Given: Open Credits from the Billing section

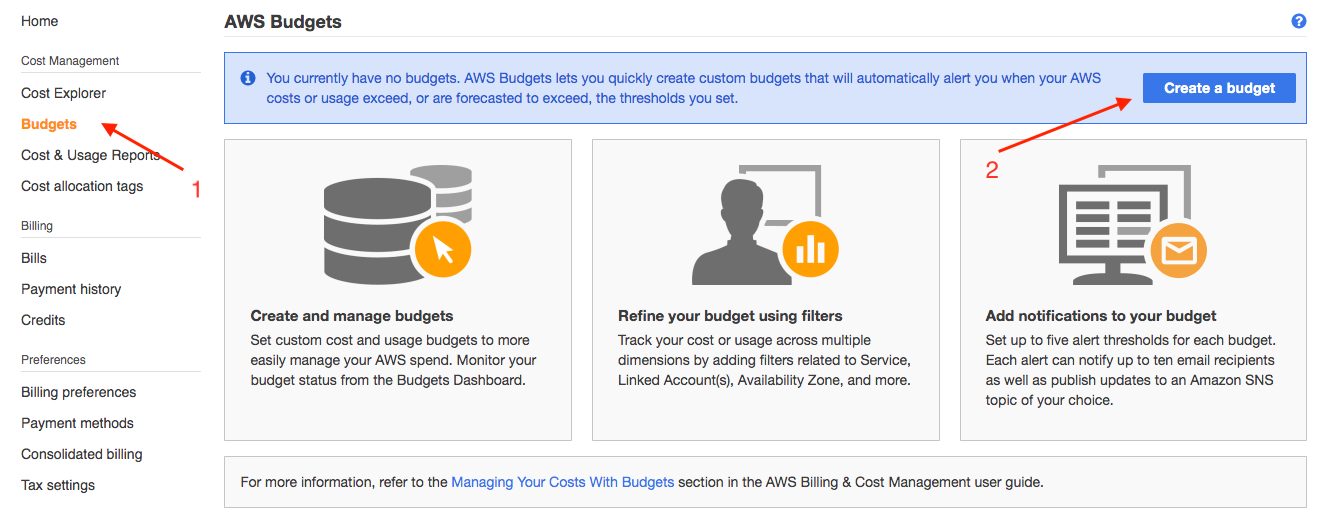Looking at the screenshot, I should pyautogui.click(x=43, y=320).
